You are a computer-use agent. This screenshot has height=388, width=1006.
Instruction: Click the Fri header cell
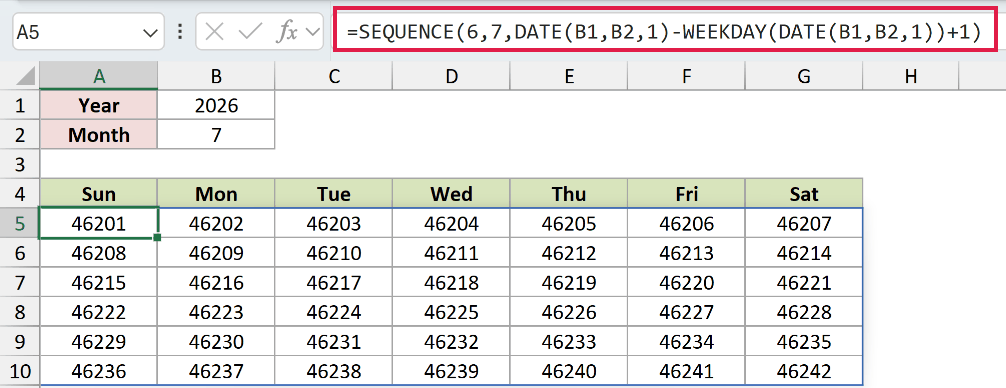[x=686, y=194]
